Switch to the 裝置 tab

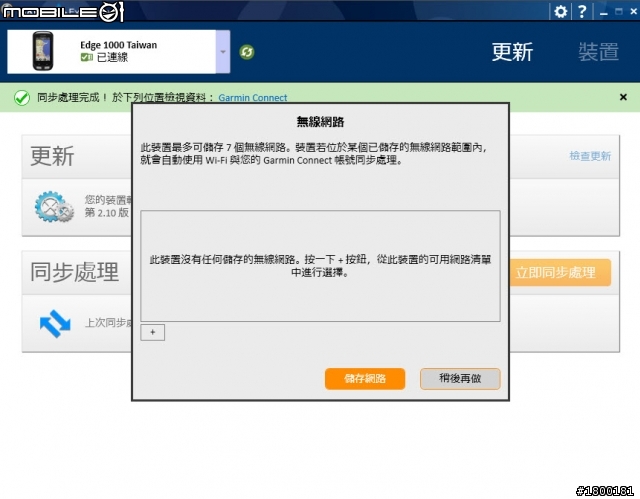tap(598, 52)
